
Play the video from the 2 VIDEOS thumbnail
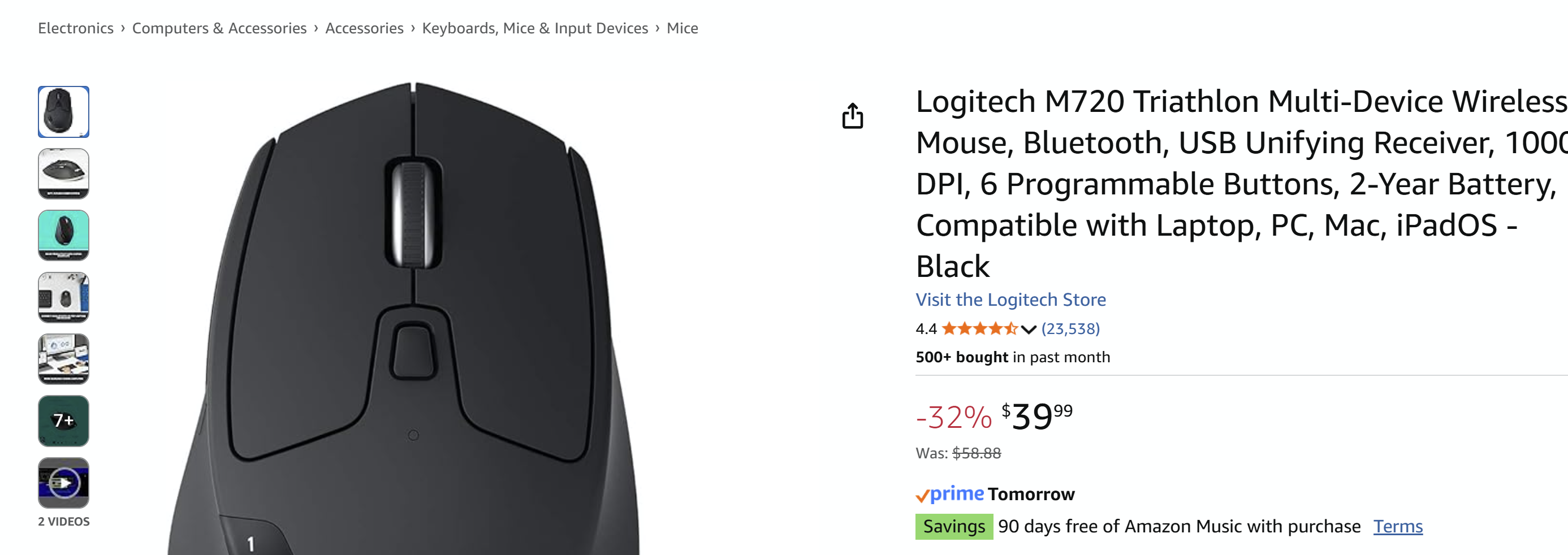pos(63,483)
